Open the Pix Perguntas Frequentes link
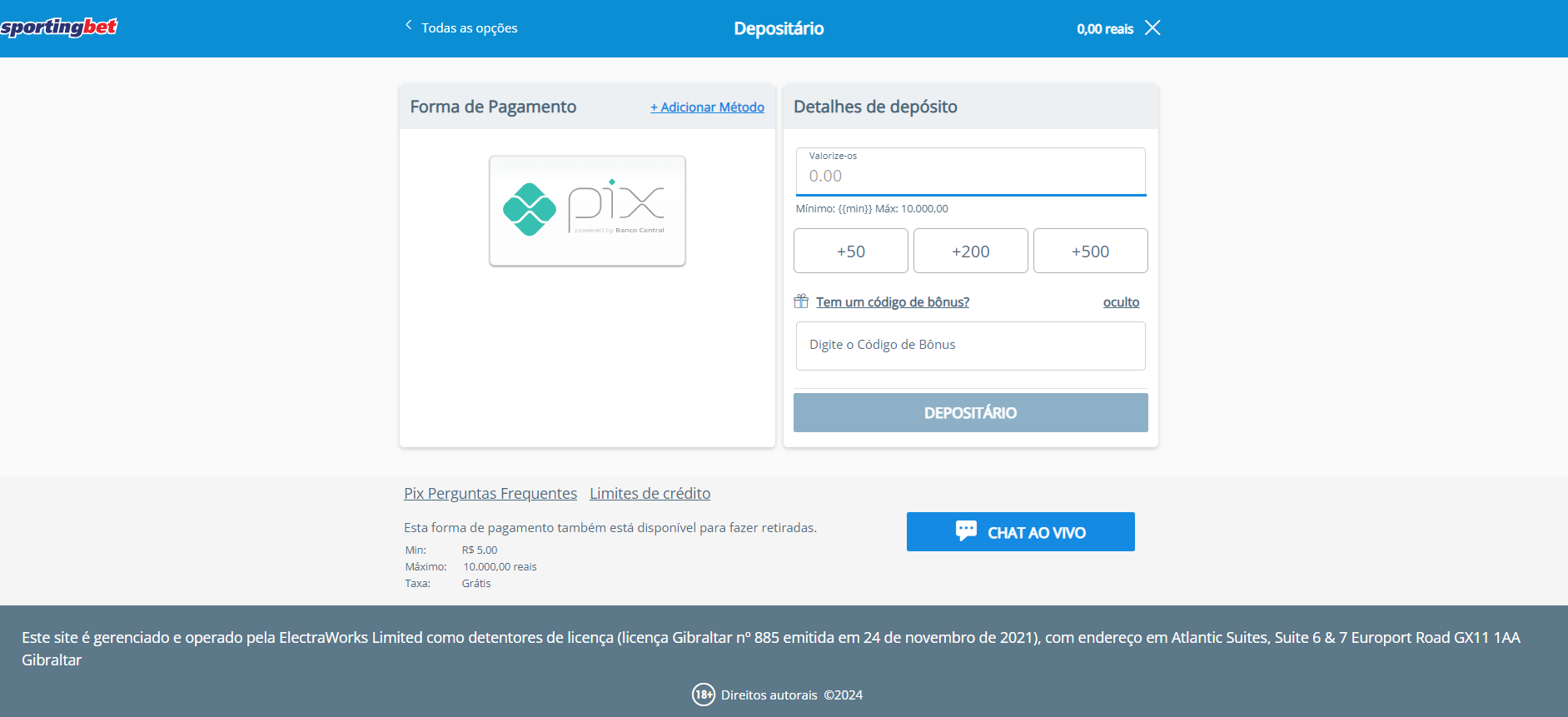This screenshot has width=1568, height=717. [x=490, y=493]
